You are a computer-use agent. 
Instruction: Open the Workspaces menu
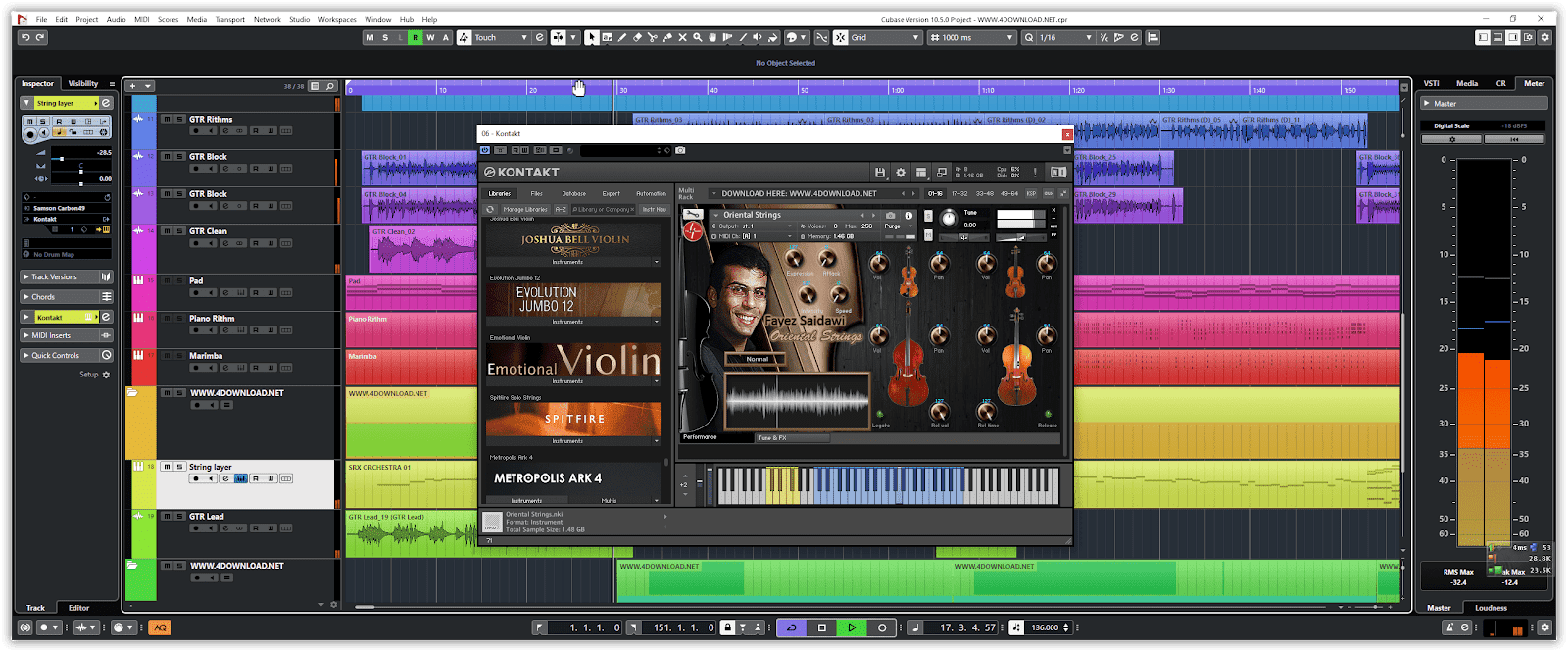click(x=337, y=19)
